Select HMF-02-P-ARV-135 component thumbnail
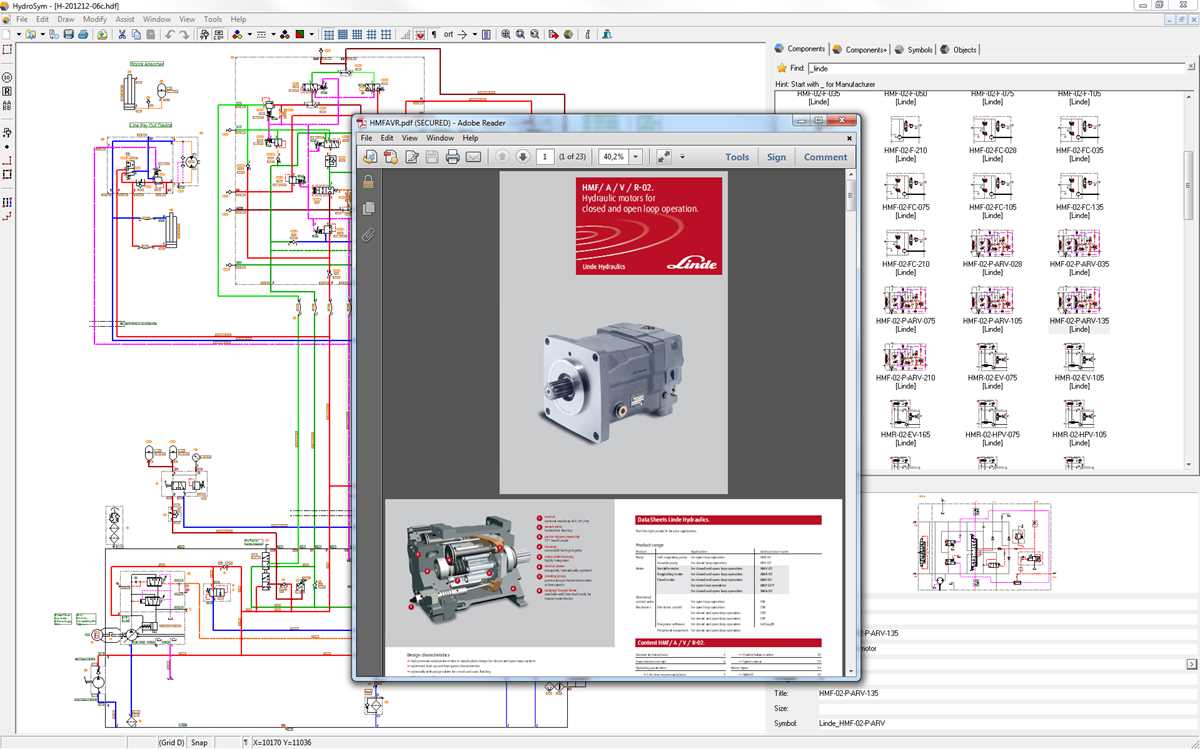Screen dimensions: 1200x749 coord(1079,299)
